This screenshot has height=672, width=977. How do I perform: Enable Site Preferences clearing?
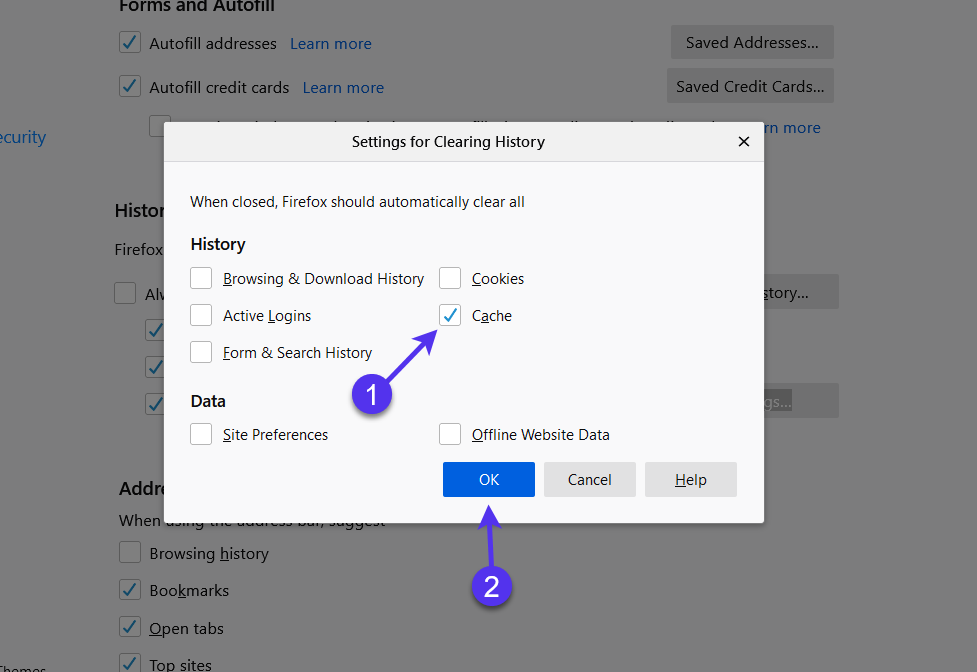[x=200, y=434]
